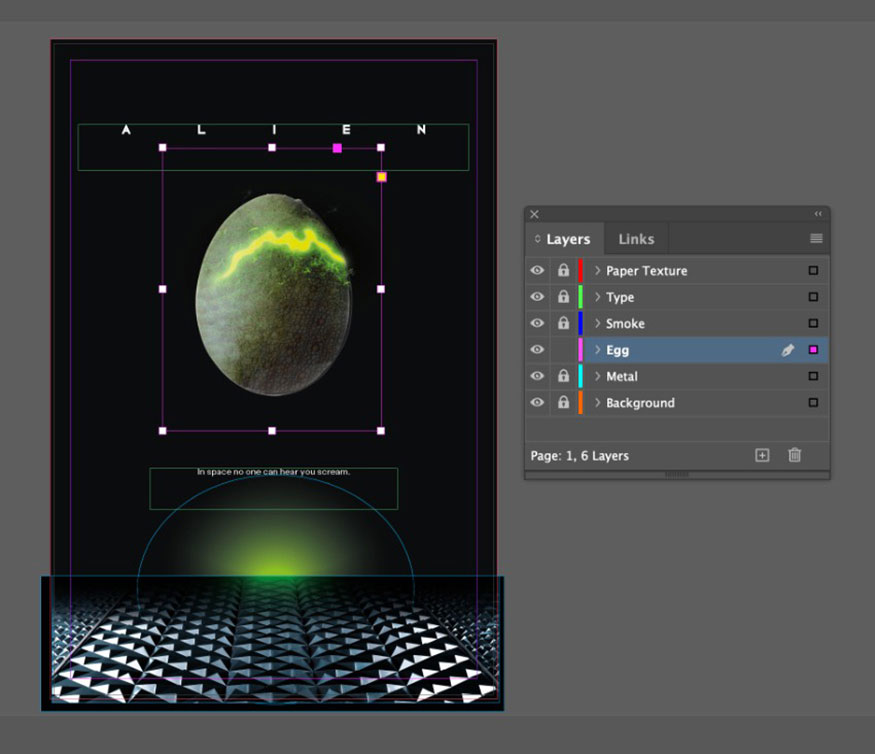Viewport: 875px width, 754px height.
Task: Select the Egg layer name
Action: pyautogui.click(x=617, y=350)
